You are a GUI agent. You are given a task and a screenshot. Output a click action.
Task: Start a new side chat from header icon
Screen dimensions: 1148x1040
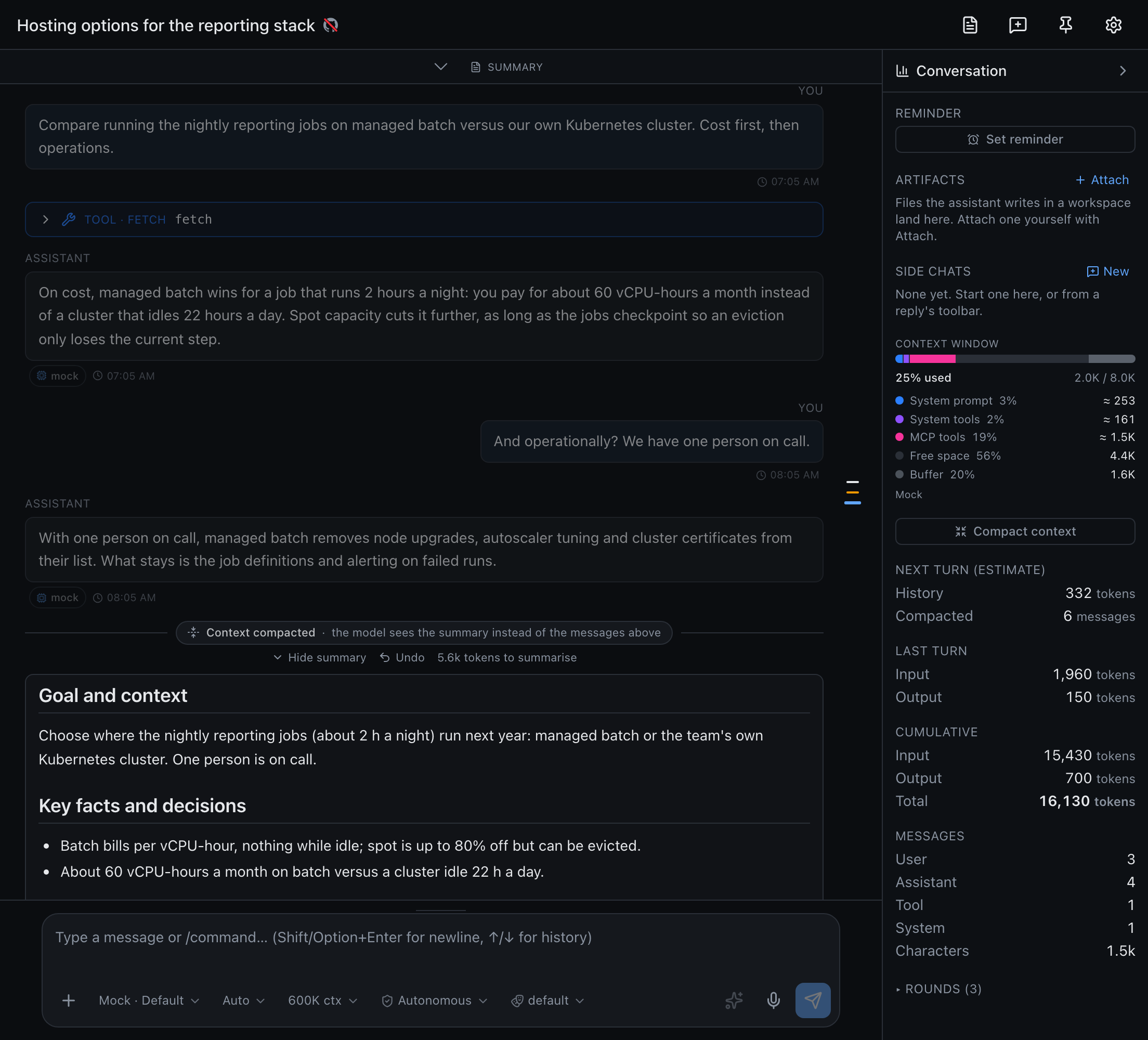click(x=1017, y=25)
